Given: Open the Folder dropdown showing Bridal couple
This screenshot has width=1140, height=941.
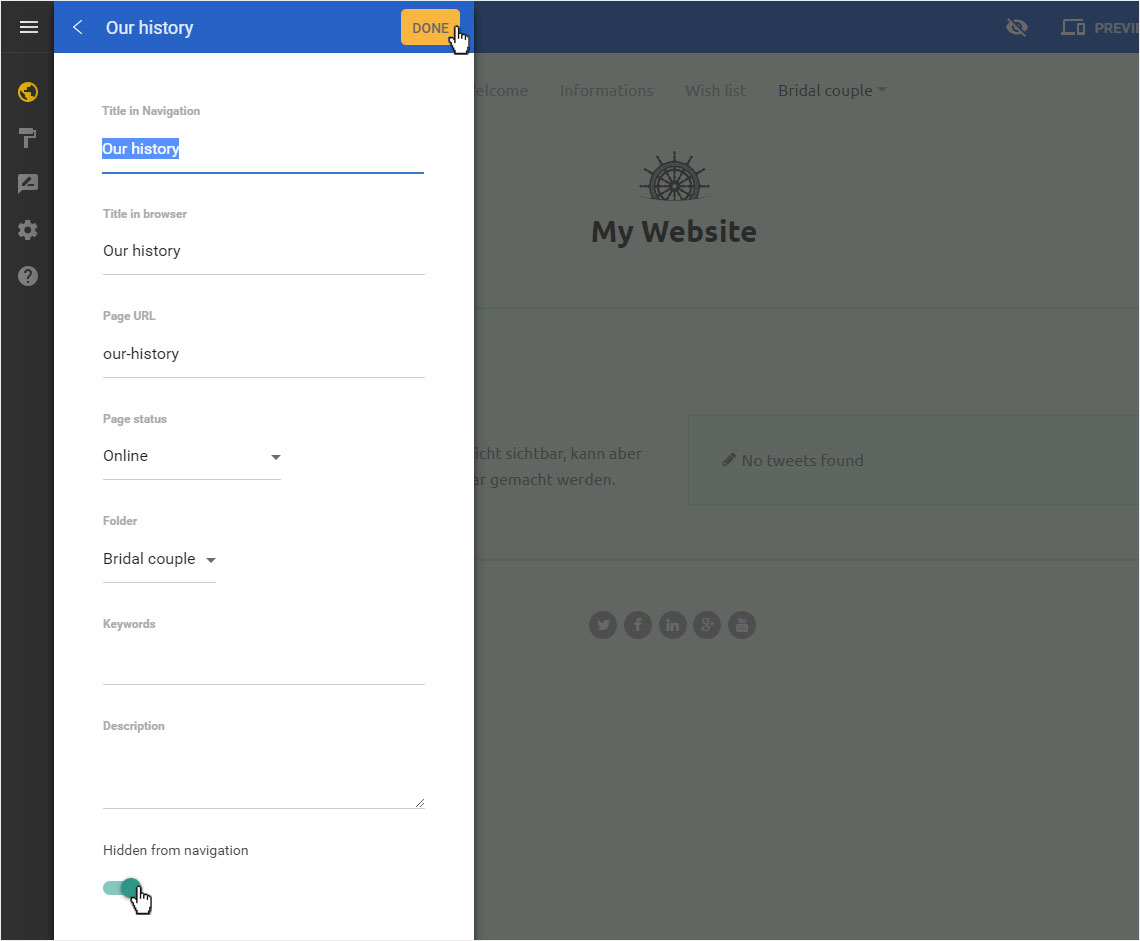Looking at the screenshot, I should (159, 559).
